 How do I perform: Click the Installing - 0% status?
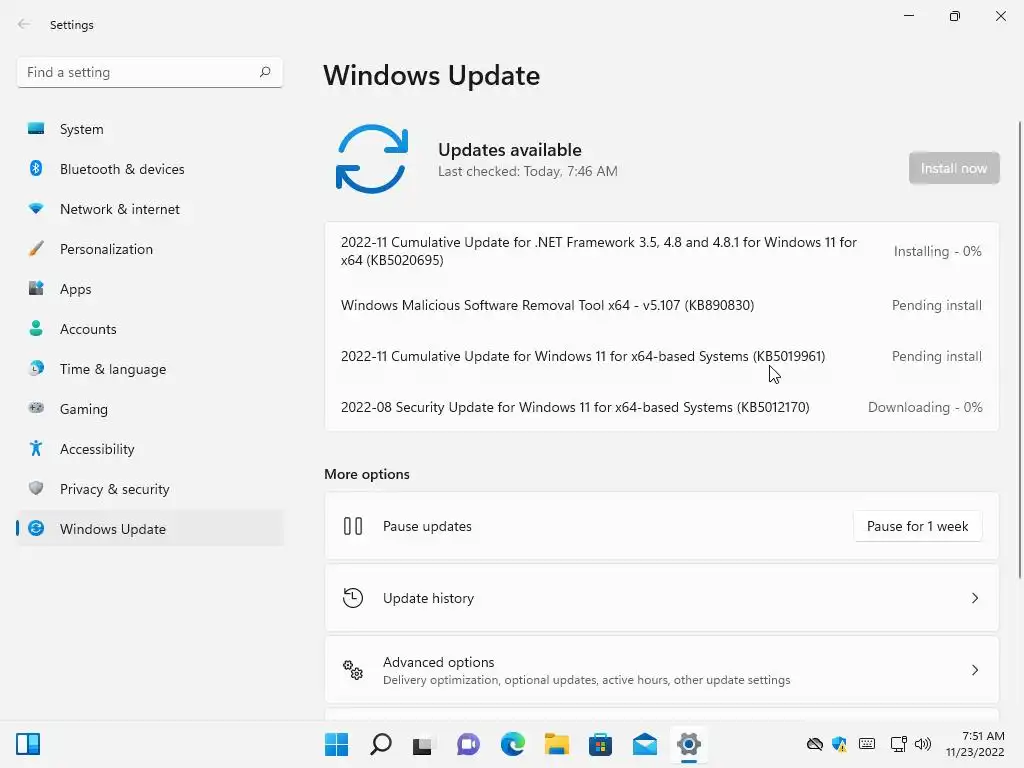tap(937, 251)
